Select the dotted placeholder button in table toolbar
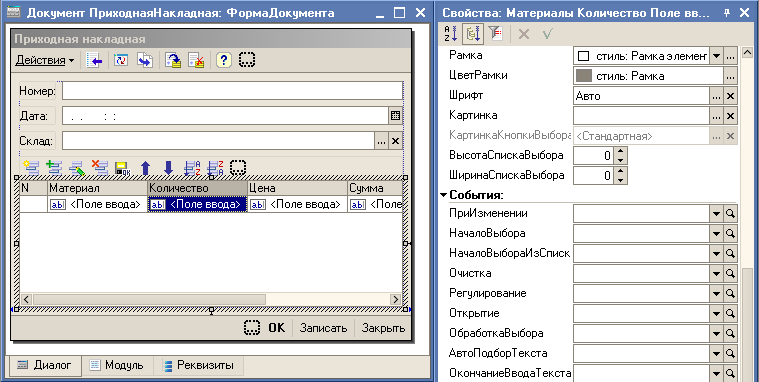Image resolution: width=759 pixels, height=382 pixels. pos(238,168)
